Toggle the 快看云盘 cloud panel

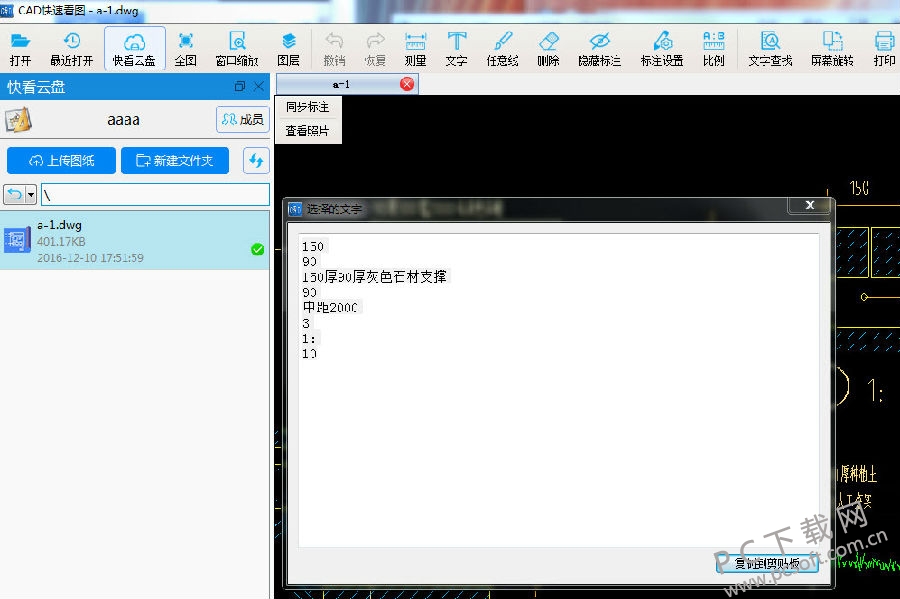point(134,49)
